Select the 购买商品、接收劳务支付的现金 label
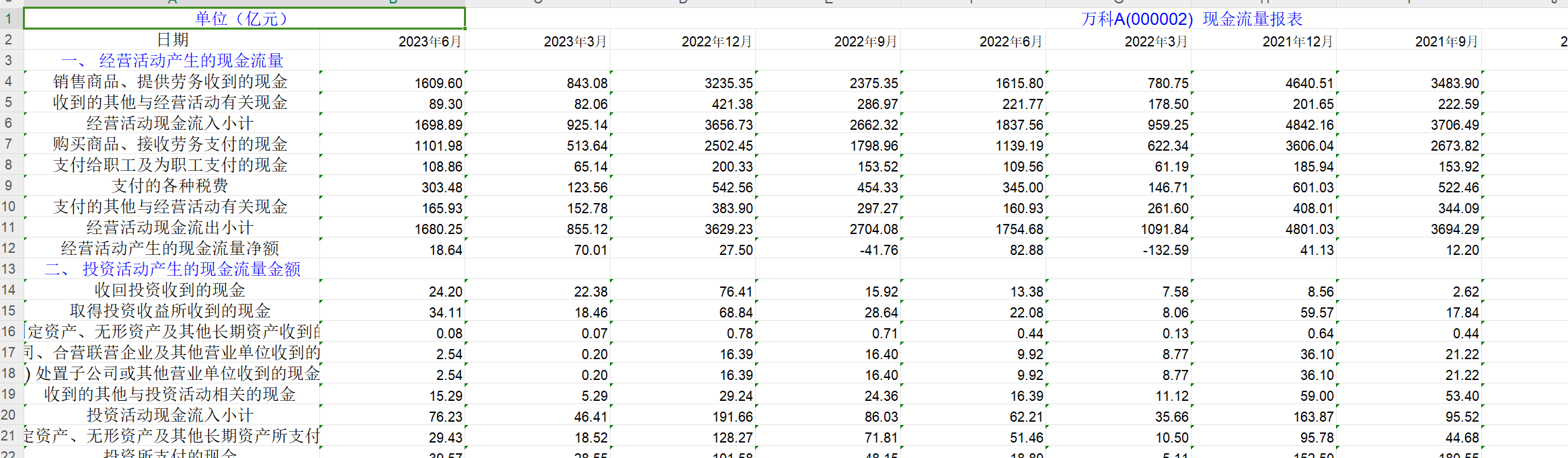Screen dimensions: 1568x458 (171, 144)
